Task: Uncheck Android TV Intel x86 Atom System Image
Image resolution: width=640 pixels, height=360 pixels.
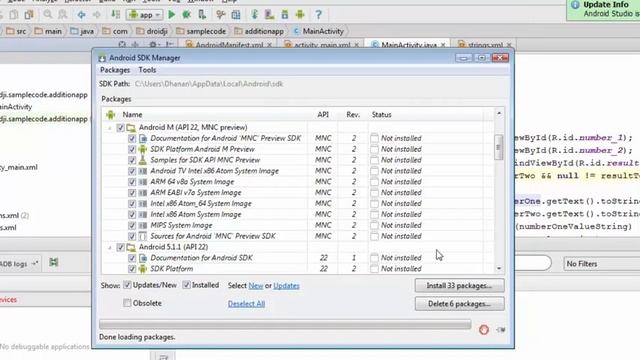Action: pyautogui.click(x=132, y=171)
